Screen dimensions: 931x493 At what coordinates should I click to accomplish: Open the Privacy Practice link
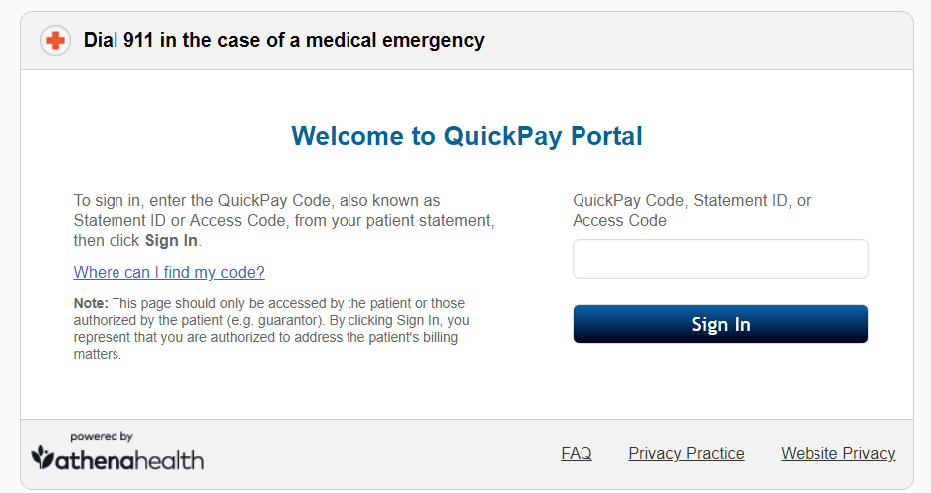coord(686,453)
